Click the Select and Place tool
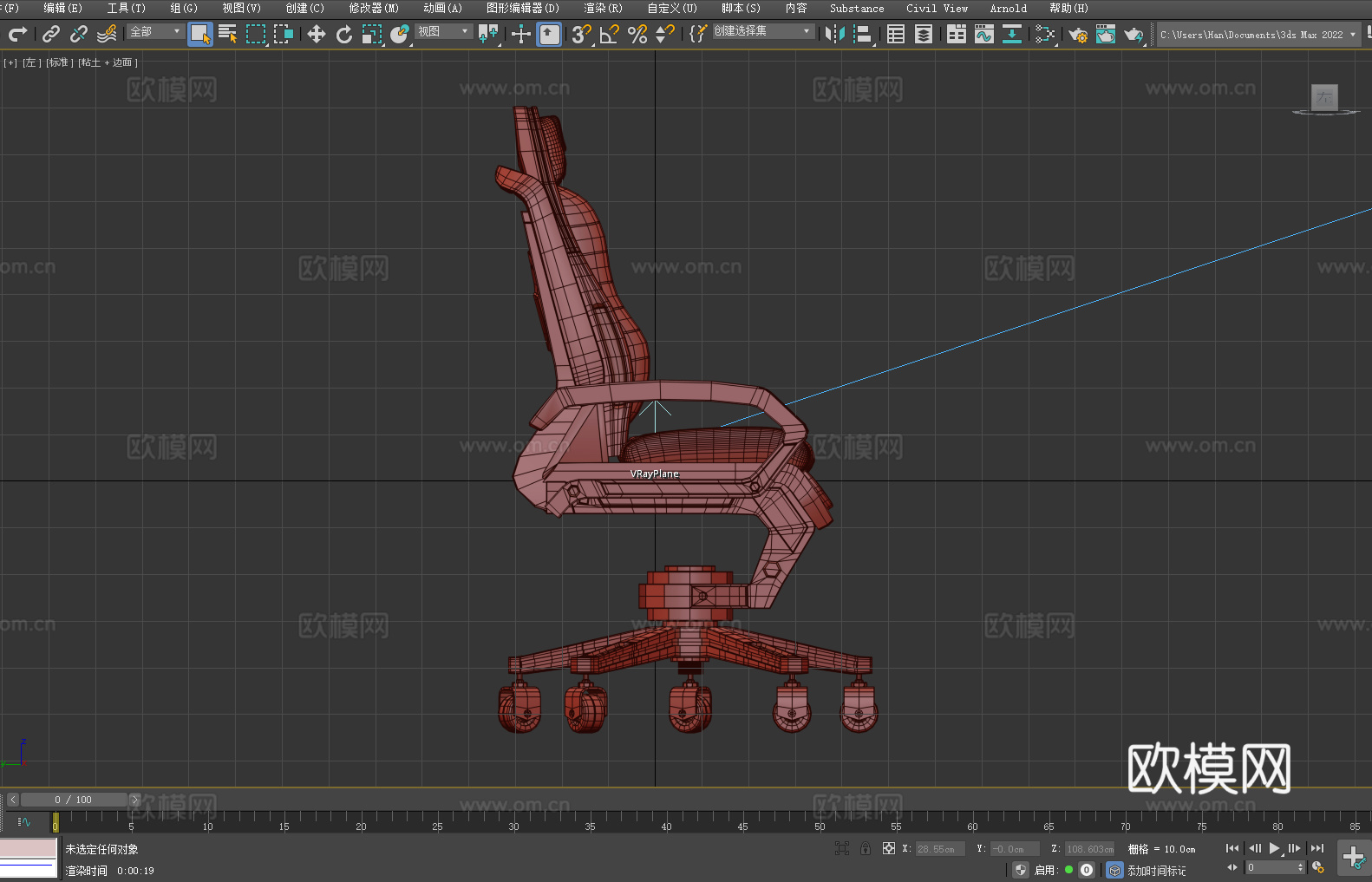 (x=400, y=34)
